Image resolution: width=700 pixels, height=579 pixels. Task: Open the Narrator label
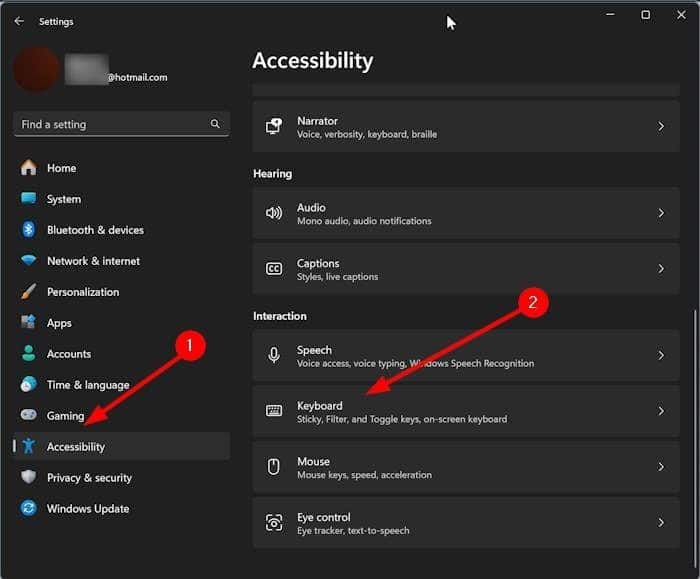(x=317, y=121)
